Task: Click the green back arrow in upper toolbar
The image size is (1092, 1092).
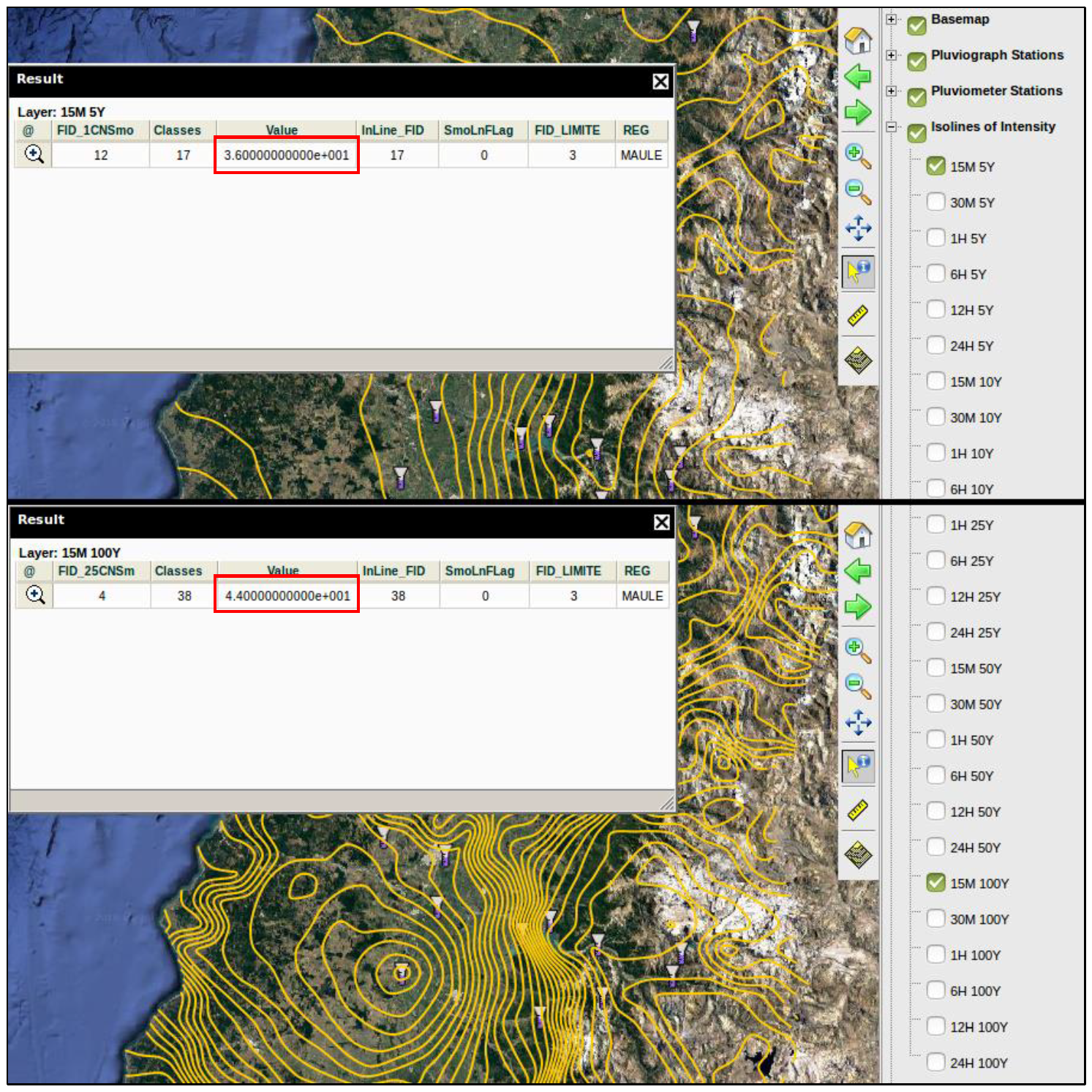Action: [x=858, y=76]
